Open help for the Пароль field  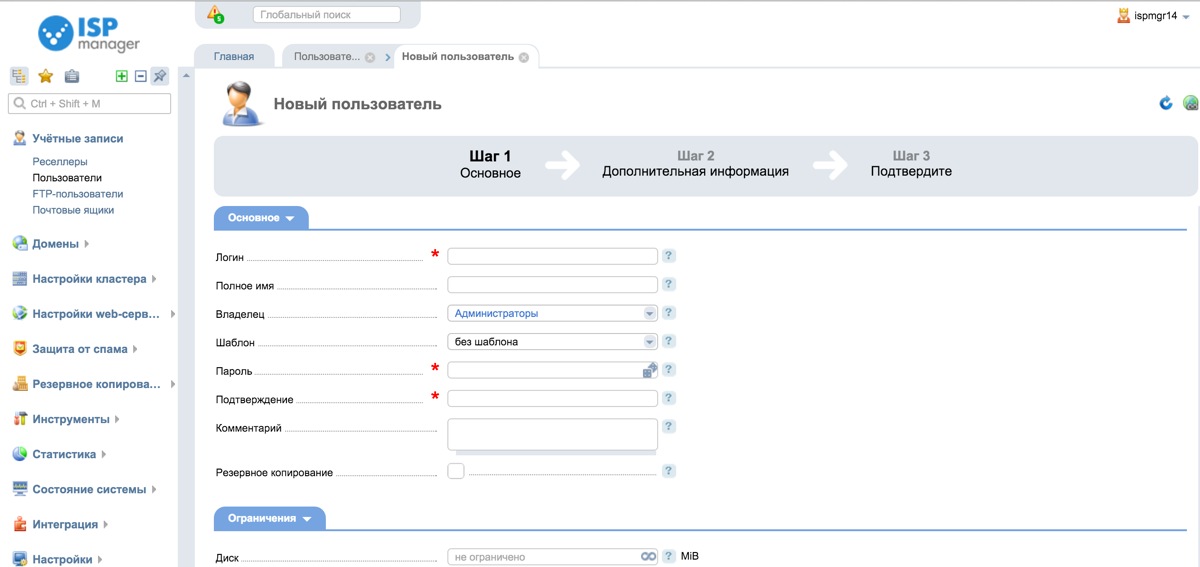tap(669, 370)
